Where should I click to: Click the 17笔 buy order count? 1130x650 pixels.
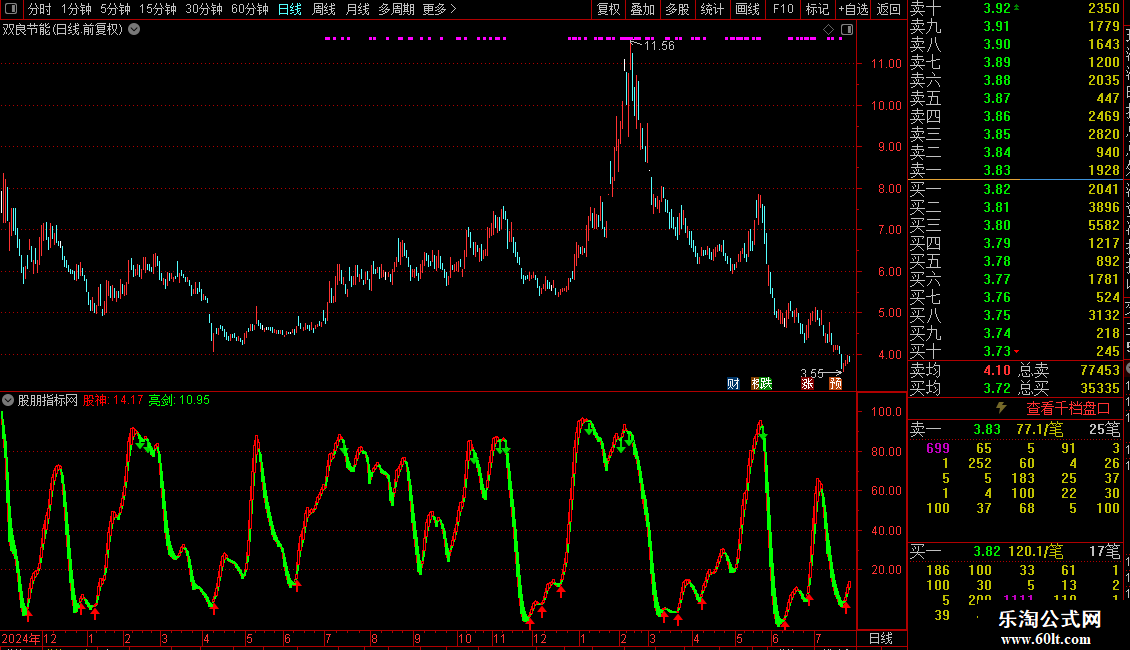pyautogui.click(x=1105, y=551)
